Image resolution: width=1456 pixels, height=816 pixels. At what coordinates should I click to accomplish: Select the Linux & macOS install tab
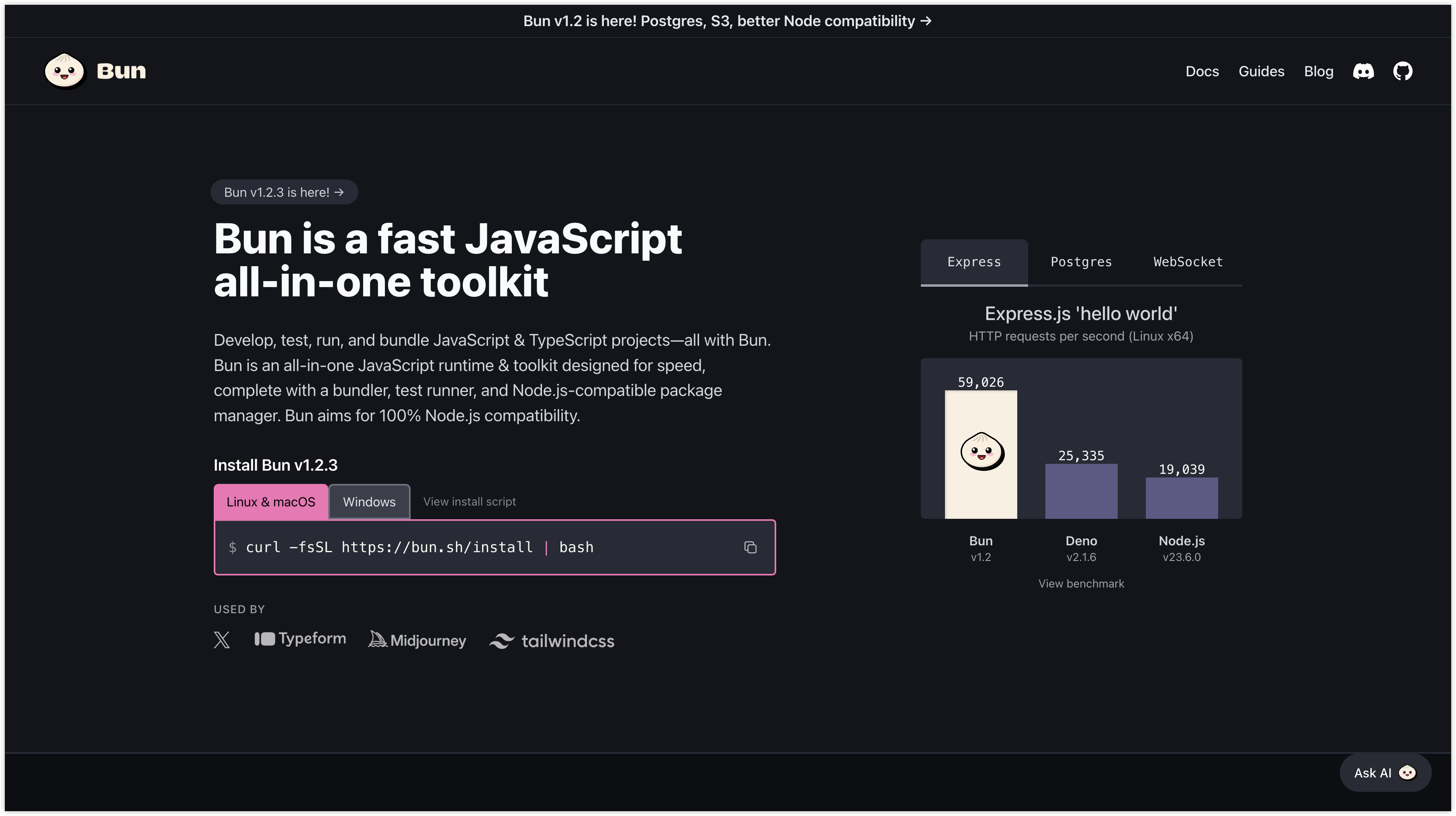point(271,502)
